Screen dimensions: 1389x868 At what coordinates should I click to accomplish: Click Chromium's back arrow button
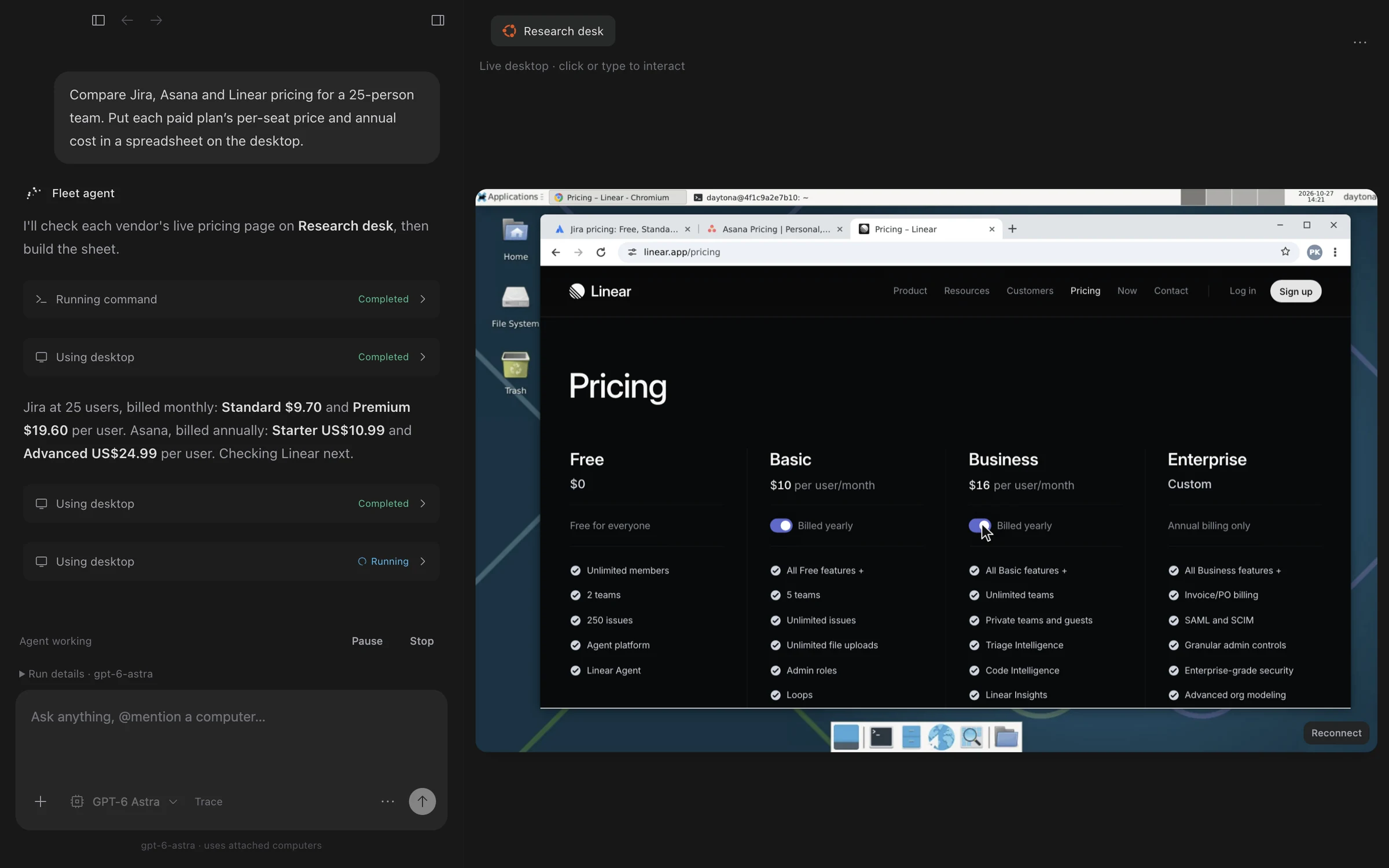point(556,252)
